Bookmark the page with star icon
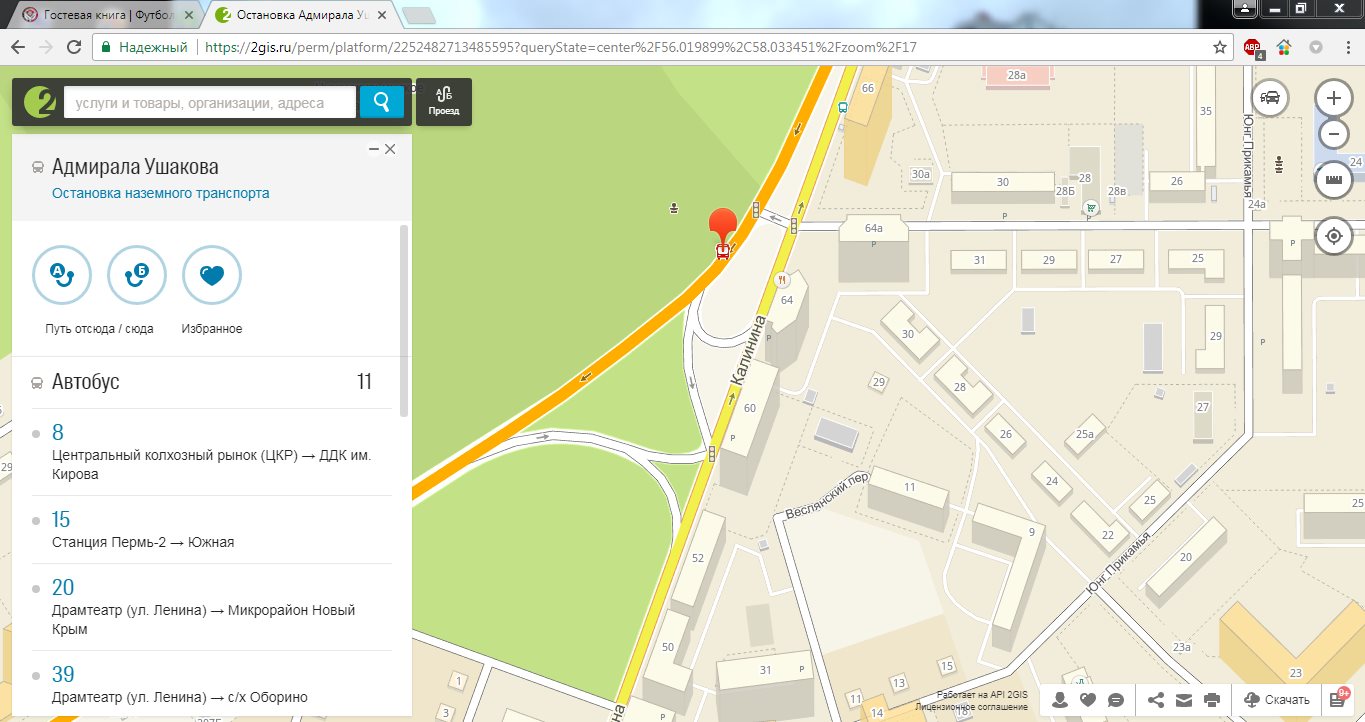This screenshot has width=1365, height=722. [1220, 47]
